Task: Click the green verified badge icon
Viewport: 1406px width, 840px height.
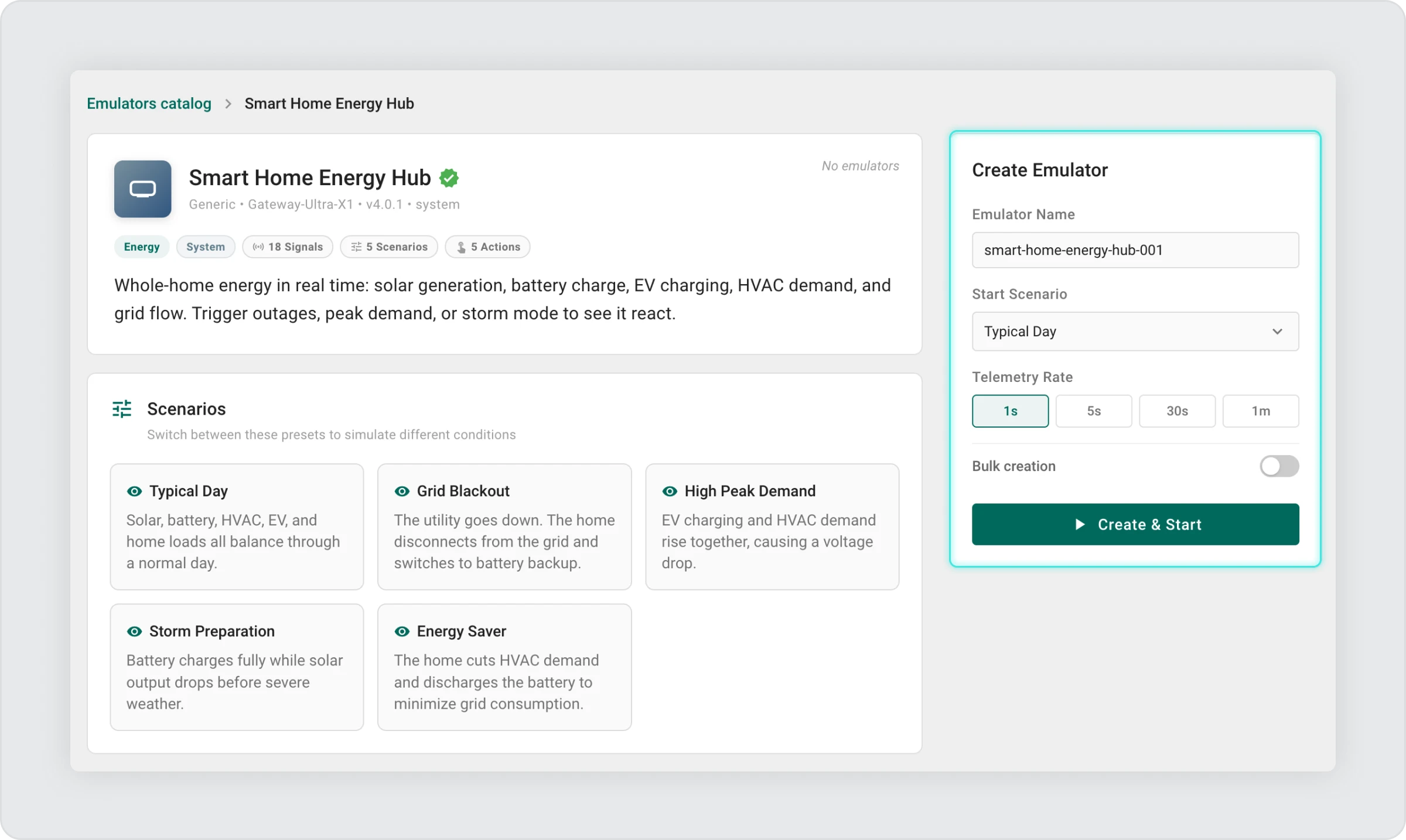Action: click(449, 178)
